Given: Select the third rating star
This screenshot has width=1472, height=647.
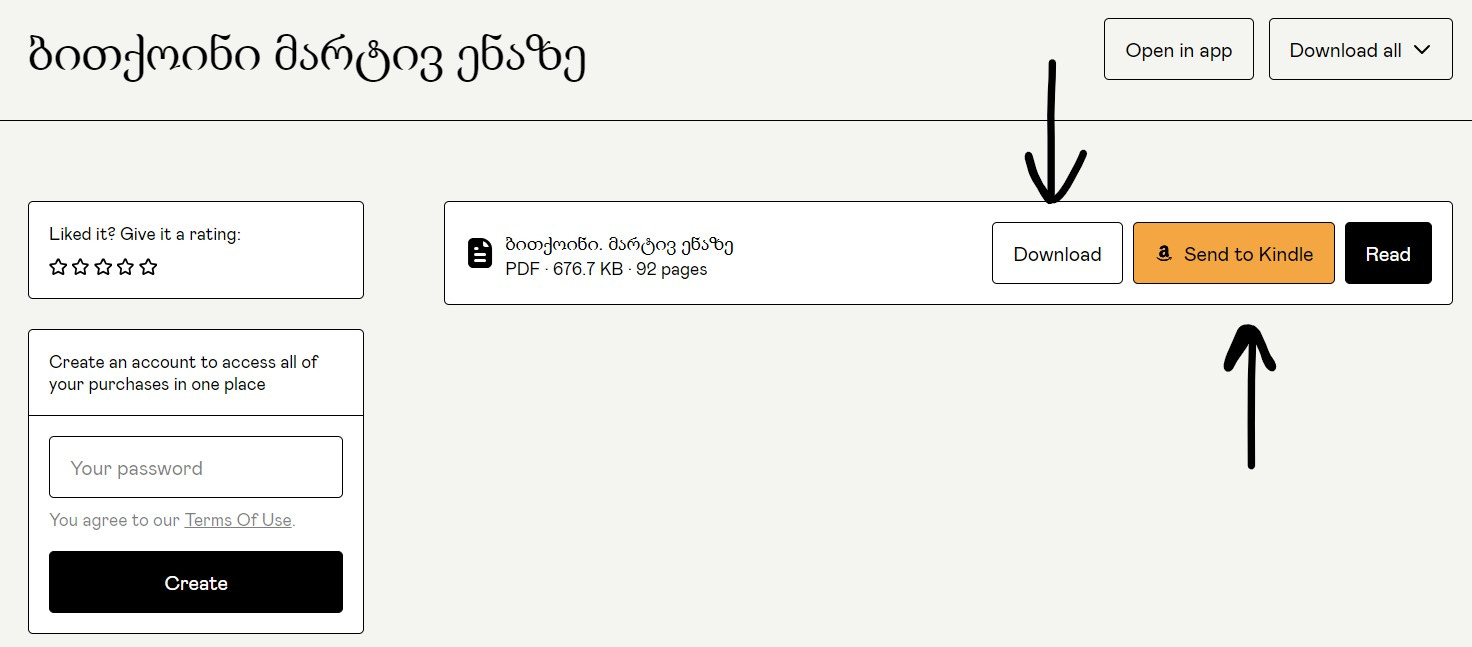Looking at the screenshot, I should pyautogui.click(x=103, y=267).
